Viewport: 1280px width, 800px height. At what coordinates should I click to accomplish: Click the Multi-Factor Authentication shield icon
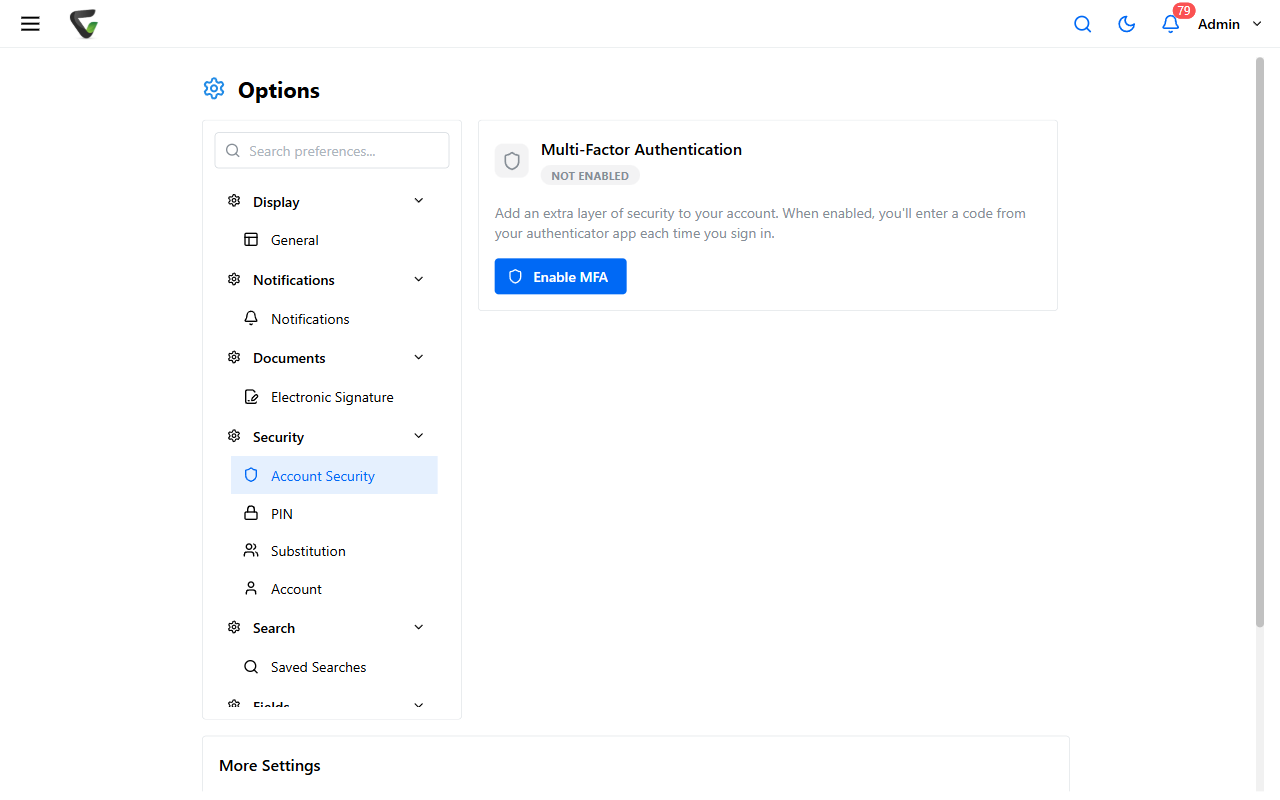pyautogui.click(x=512, y=161)
